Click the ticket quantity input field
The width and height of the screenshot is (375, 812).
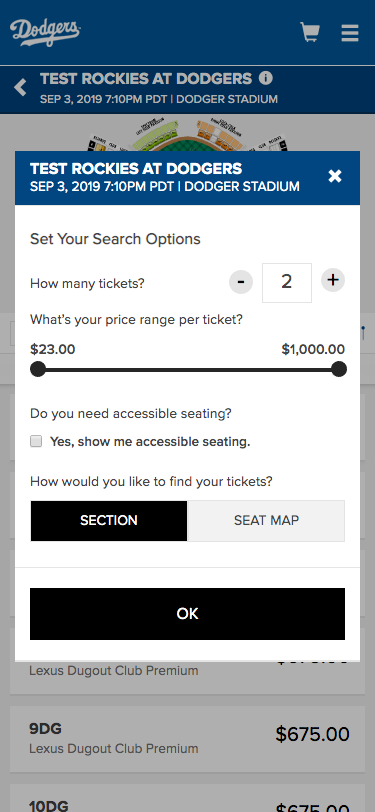tap(287, 283)
